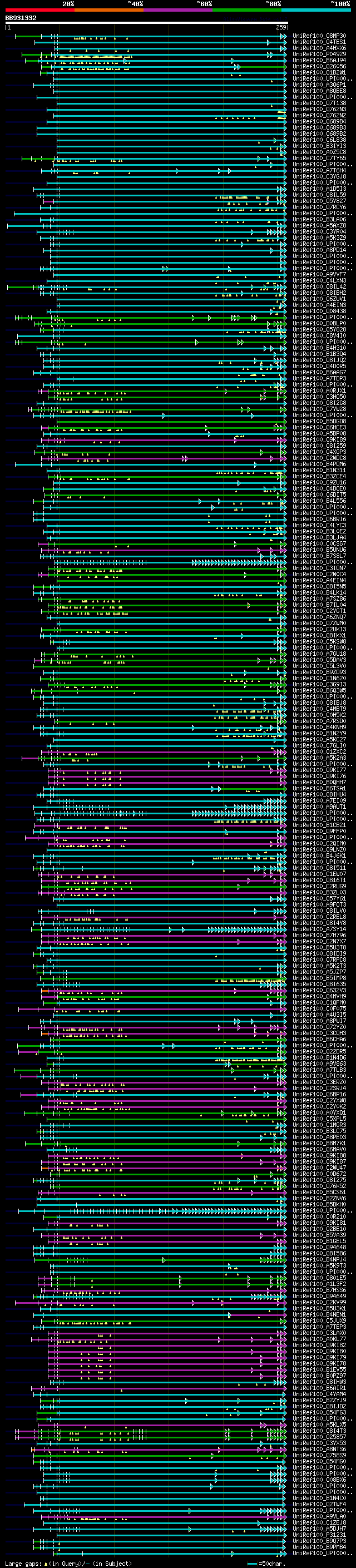Select label UniRef100_Q5Y828
This screenshot has width=356, height=1568.
319,329
